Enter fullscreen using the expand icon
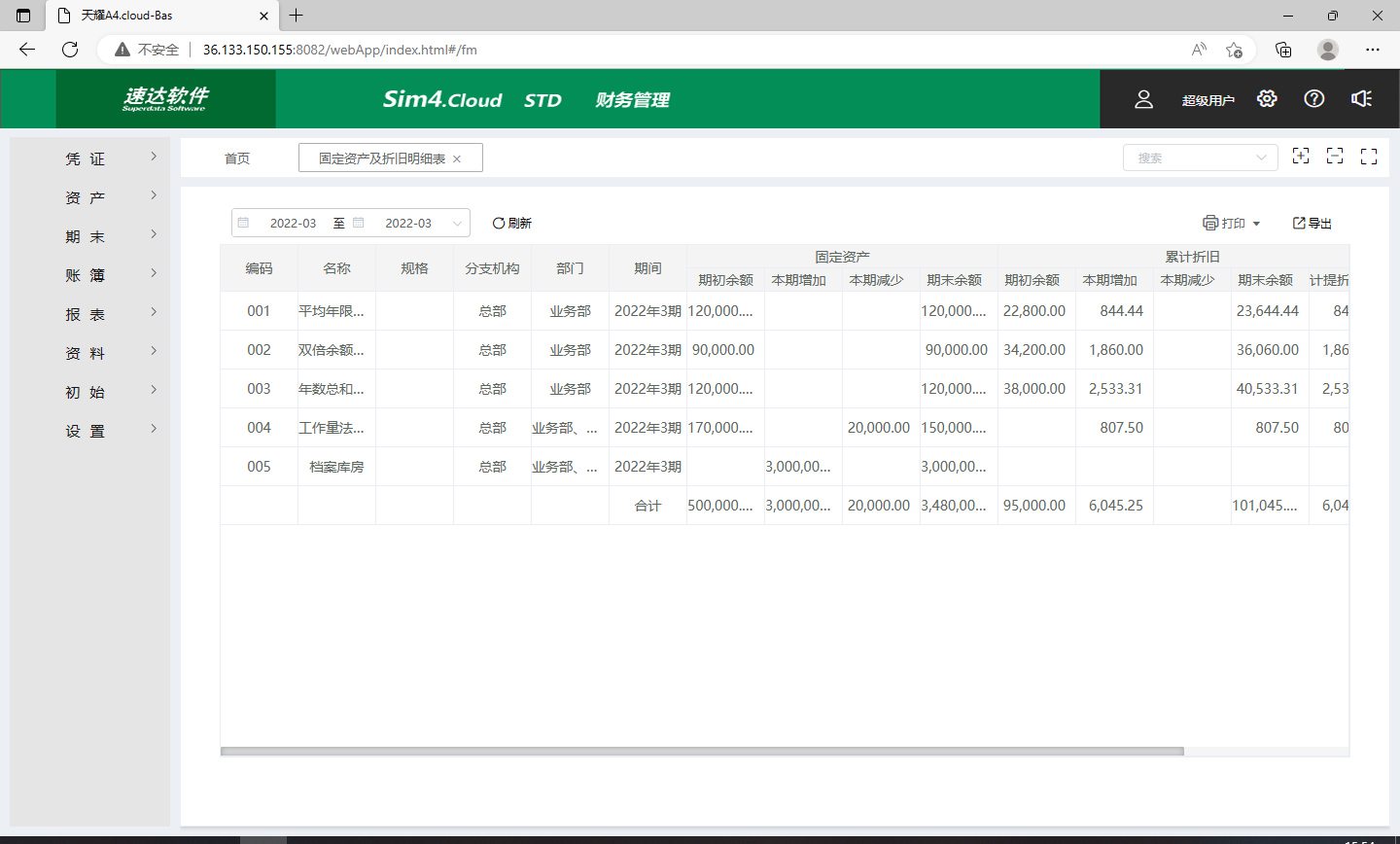The width and height of the screenshot is (1400, 844). (x=1369, y=157)
